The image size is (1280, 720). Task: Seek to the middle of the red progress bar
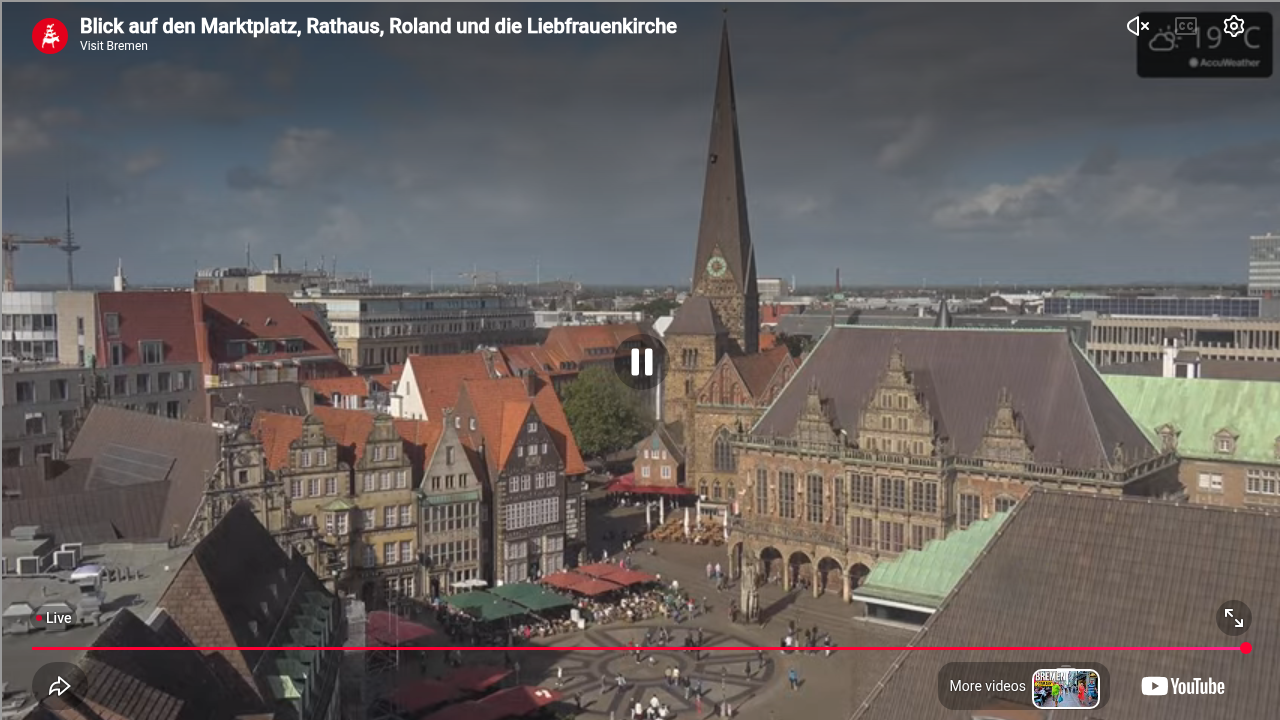tap(639, 648)
